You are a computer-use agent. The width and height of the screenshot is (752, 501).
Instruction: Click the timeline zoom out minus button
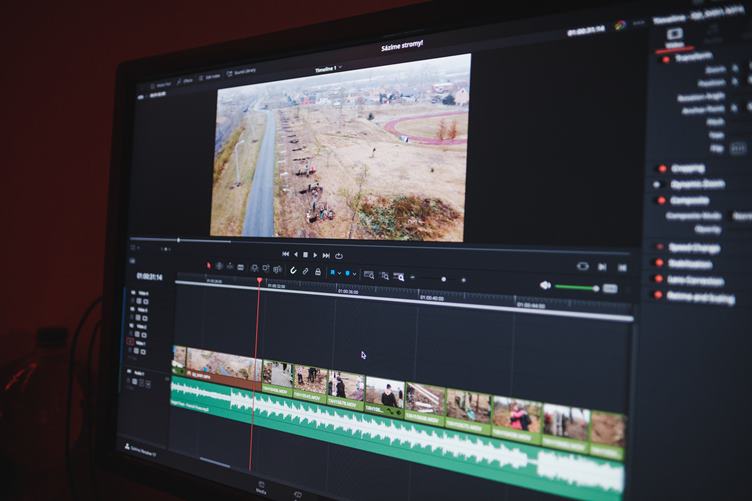pos(413,278)
